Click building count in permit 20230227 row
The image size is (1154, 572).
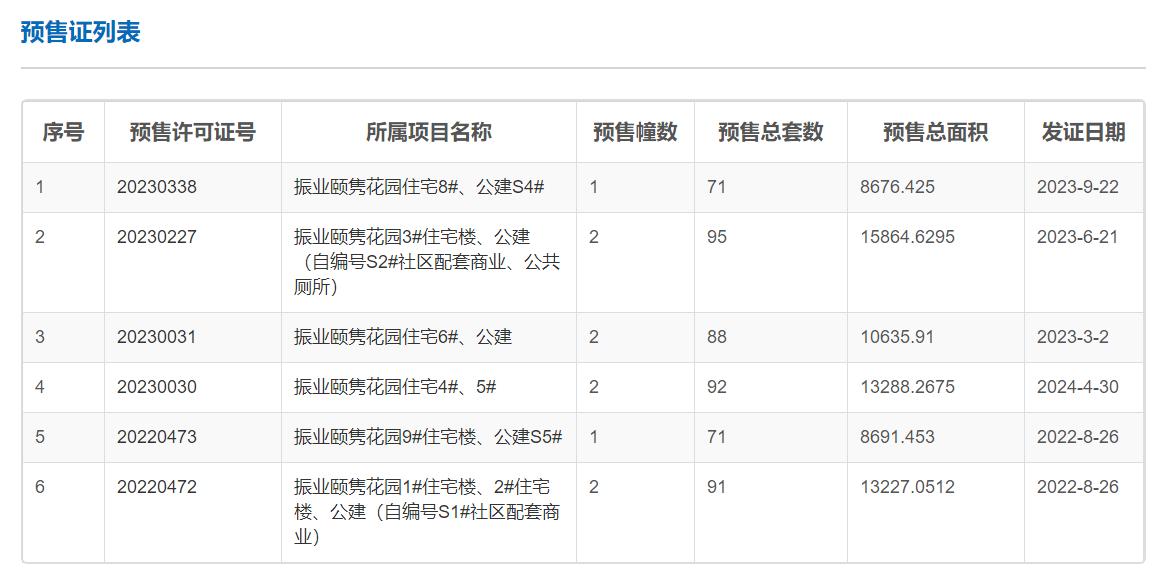[x=594, y=237]
